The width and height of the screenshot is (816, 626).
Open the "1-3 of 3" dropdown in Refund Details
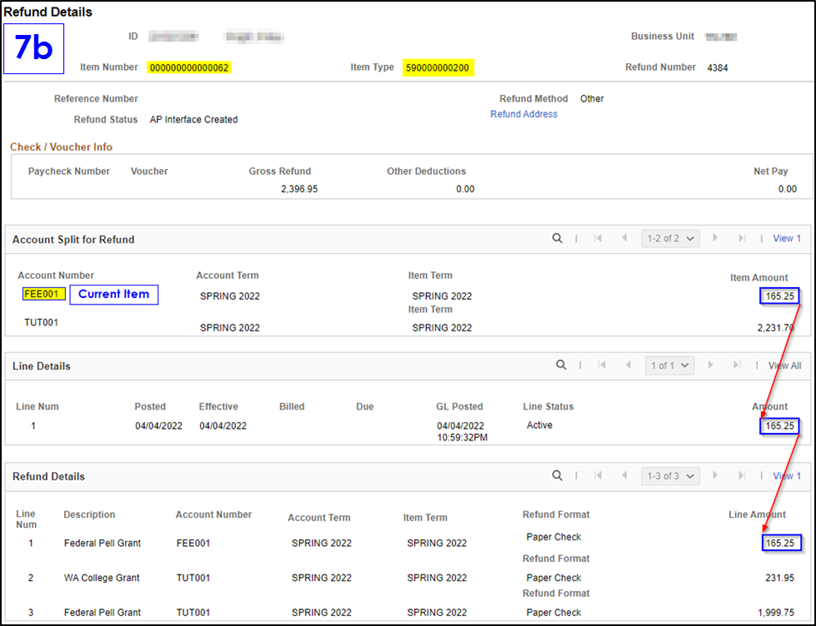pos(670,476)
